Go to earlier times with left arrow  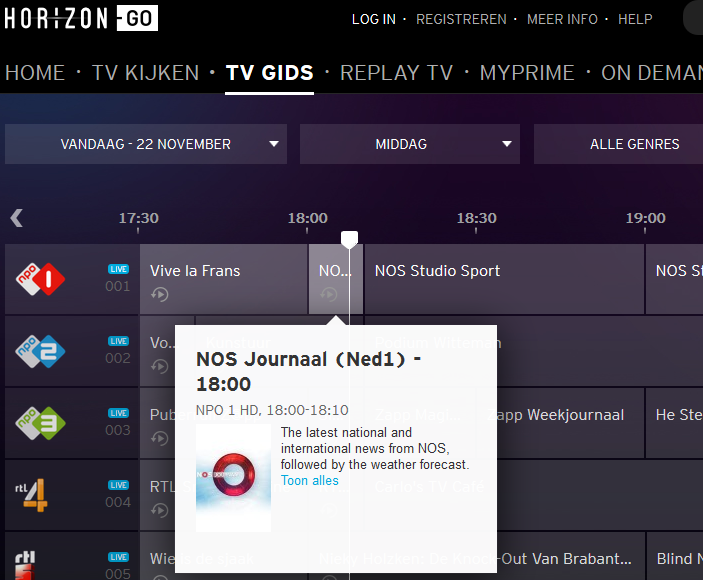pyautogui.click(x=17, y=218)
